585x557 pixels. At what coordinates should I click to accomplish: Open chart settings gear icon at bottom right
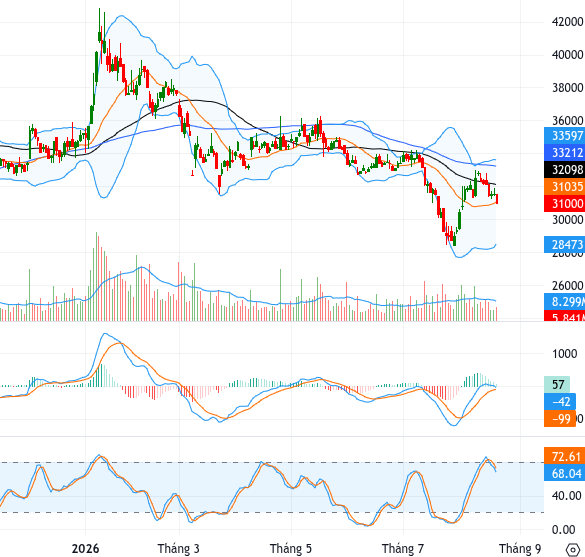tap(573, 549)
